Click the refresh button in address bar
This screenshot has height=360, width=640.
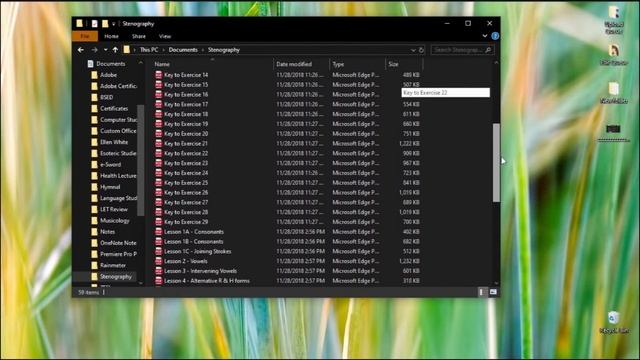coord(422,50)
